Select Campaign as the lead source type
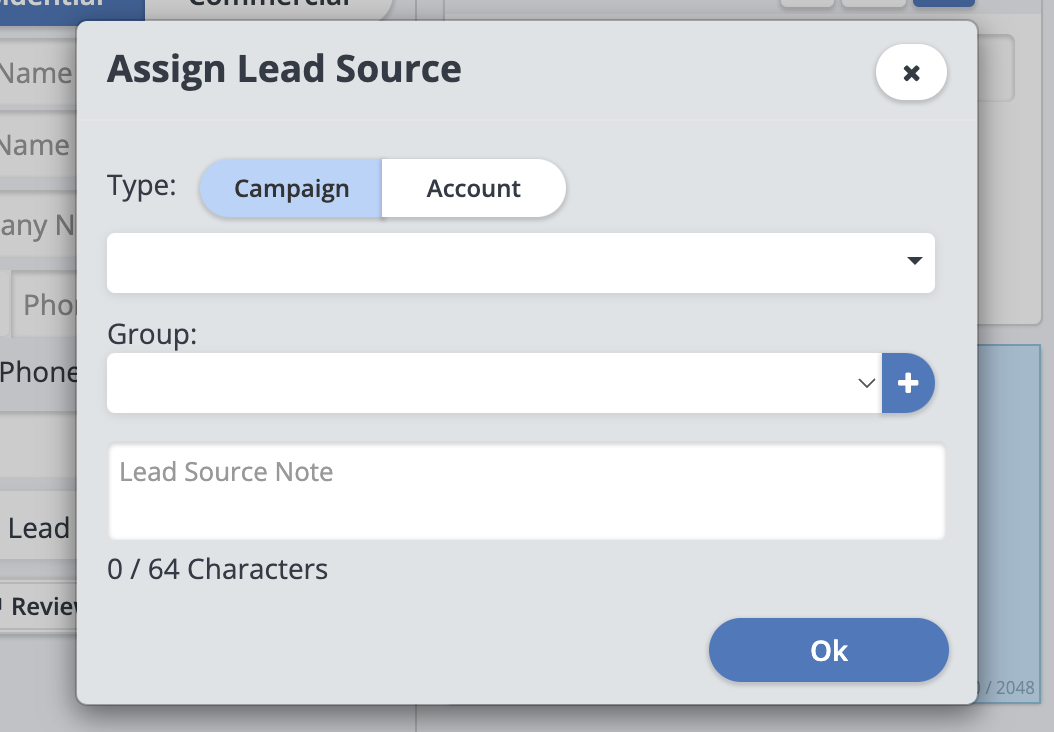 click(x=291, y=188)
